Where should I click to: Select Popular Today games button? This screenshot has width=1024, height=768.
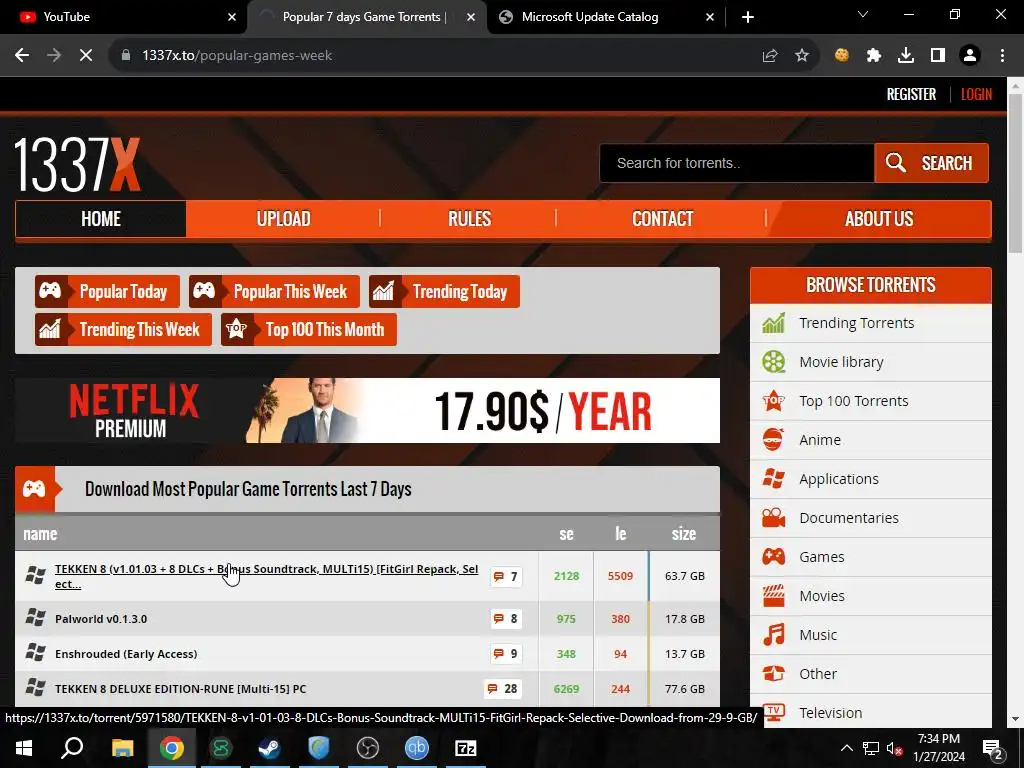tap(107, 291)
